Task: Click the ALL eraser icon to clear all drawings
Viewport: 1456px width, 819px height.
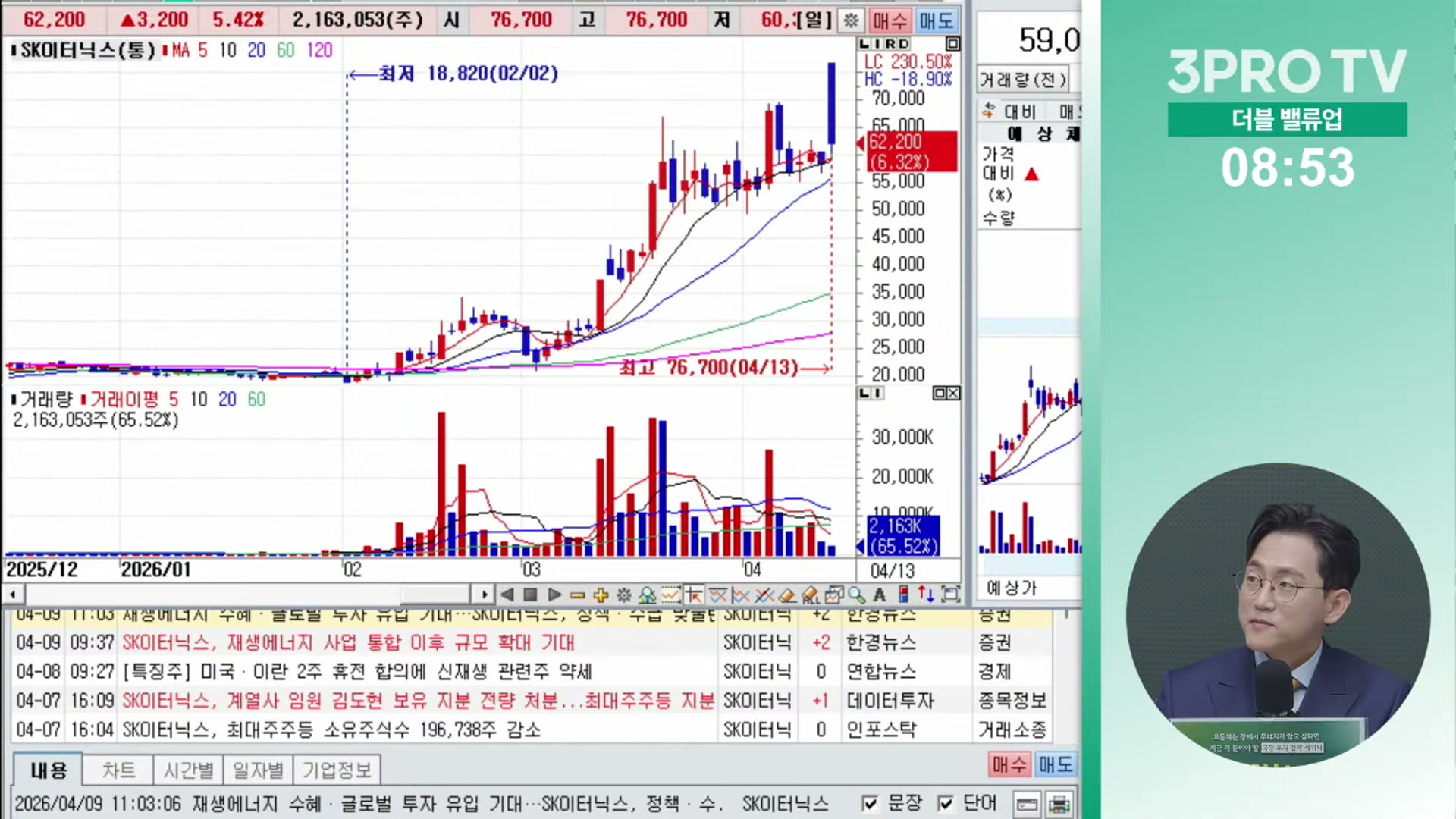Action: click(810, 596)
